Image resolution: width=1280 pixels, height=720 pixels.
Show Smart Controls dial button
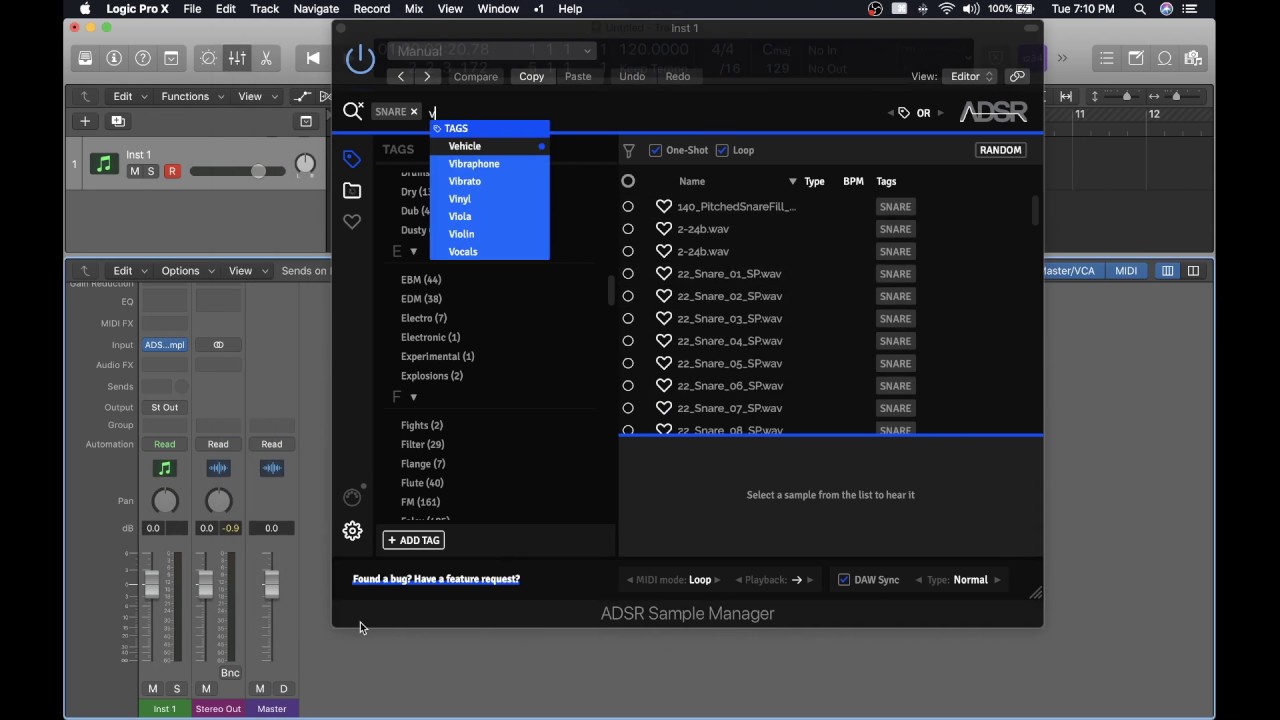pos(209,58)
